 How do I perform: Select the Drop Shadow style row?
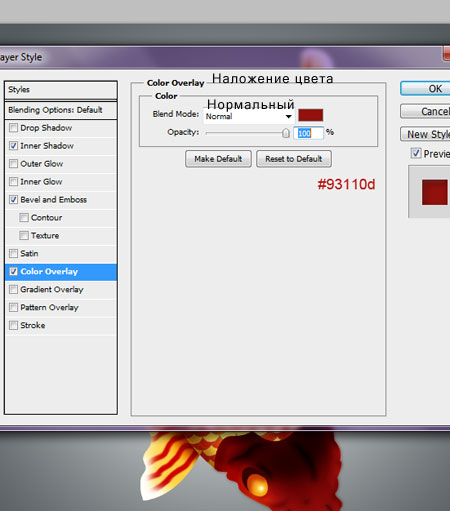pyautogui.click(x=61, y=128)
